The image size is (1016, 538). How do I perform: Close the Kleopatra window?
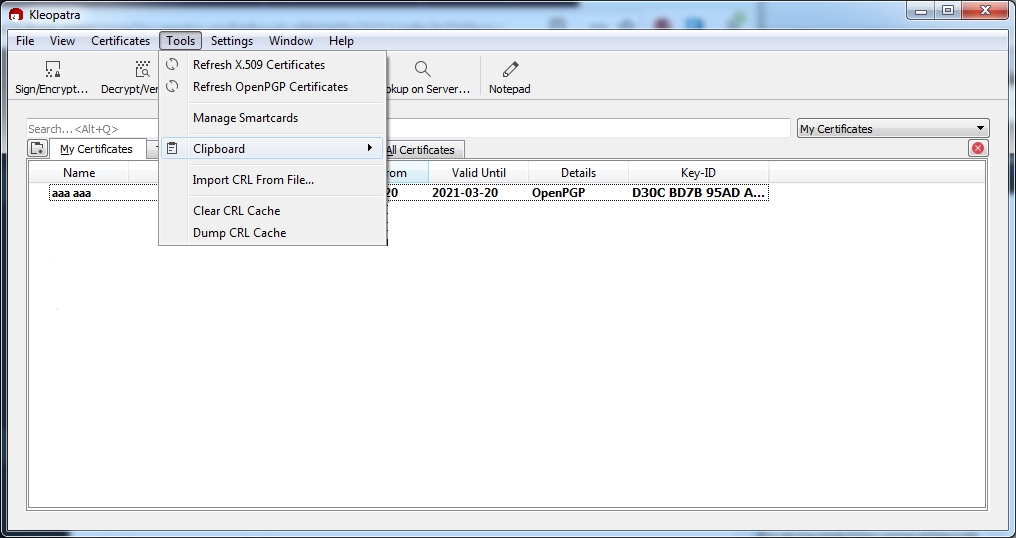coord(987,11)
